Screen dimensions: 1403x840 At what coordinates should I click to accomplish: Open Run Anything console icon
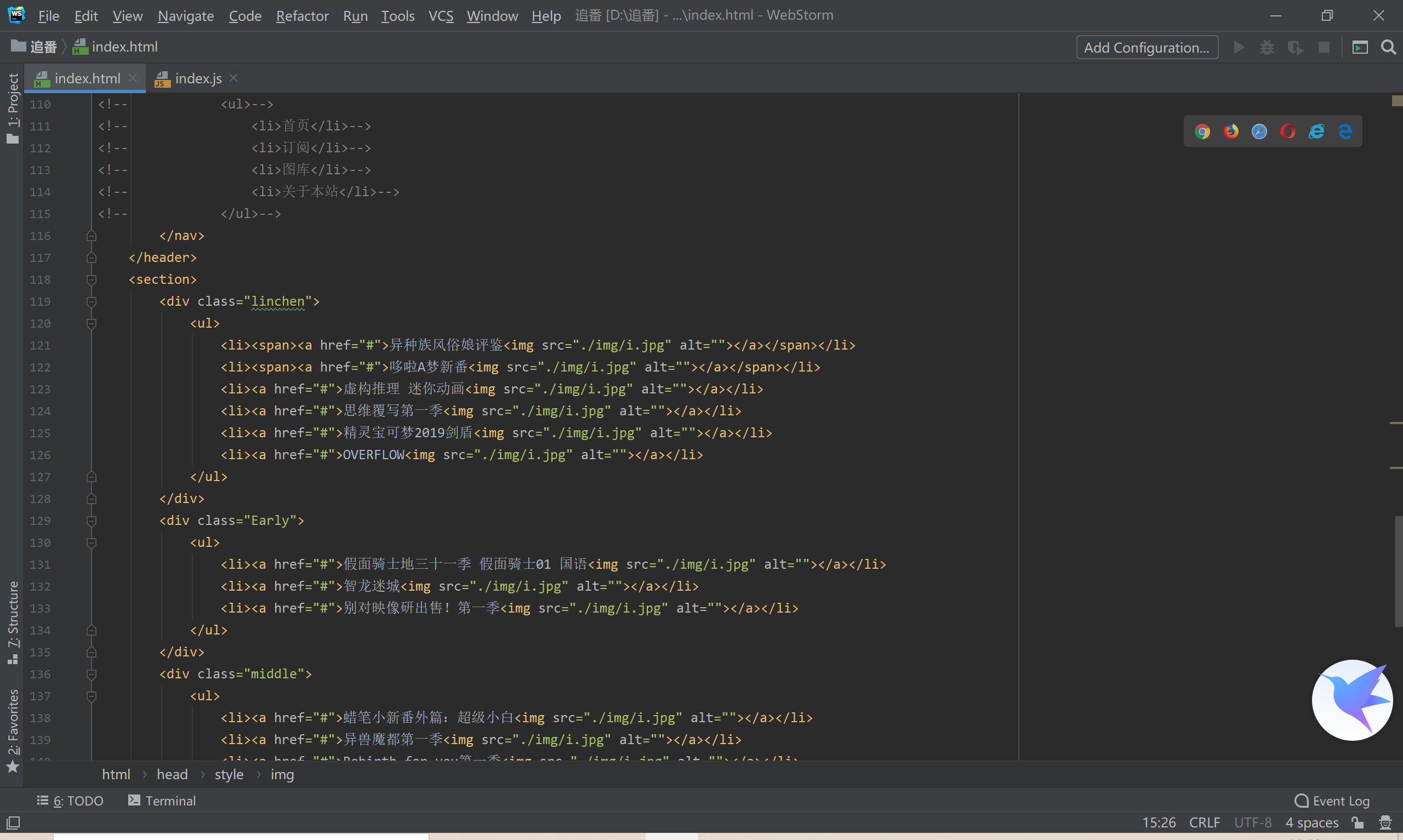coord(1361,47)
